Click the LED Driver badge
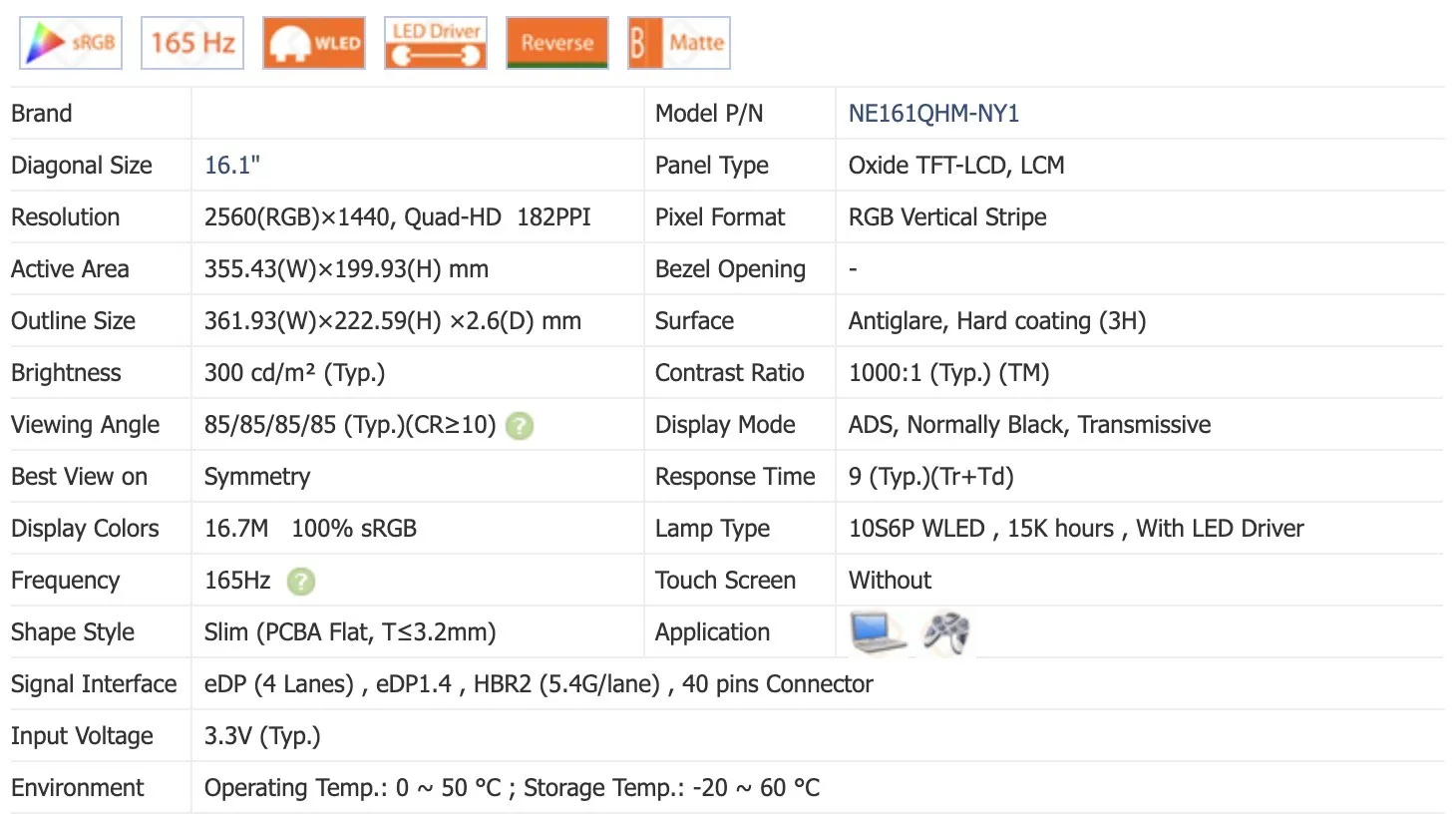The image size is (1456, 818). 436,43
